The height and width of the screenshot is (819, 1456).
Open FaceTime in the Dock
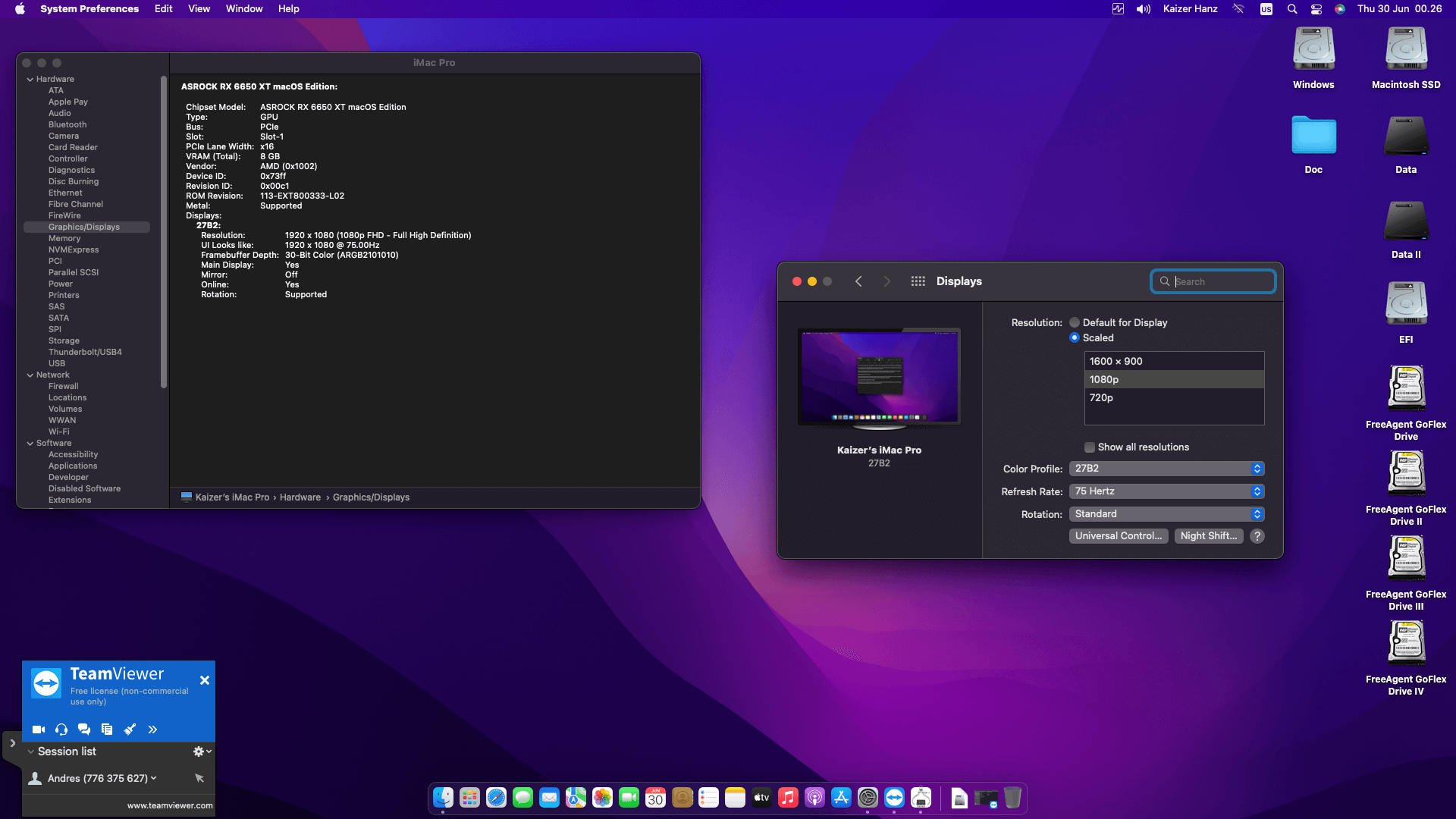629,798
